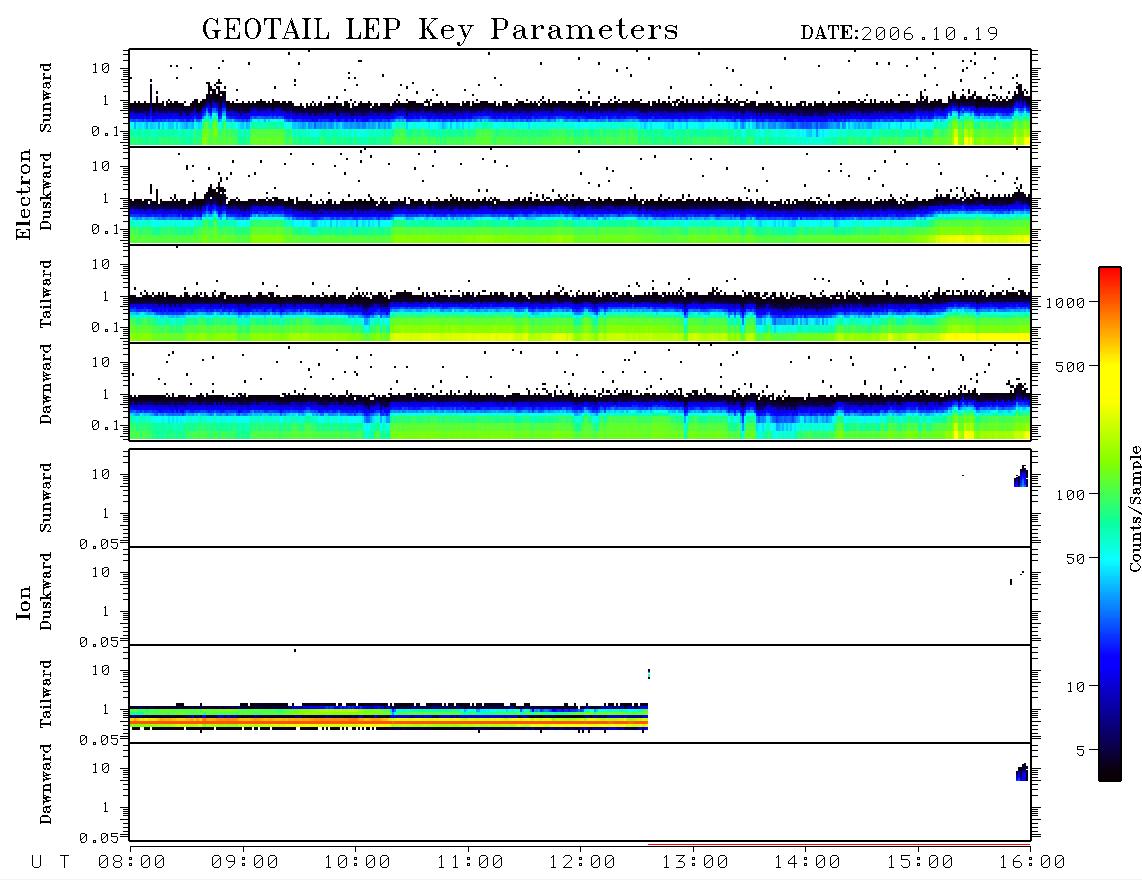Click the 1000 tick on the color scale
Viewport: 1142px width, 880px height.
coord(1065,303)
